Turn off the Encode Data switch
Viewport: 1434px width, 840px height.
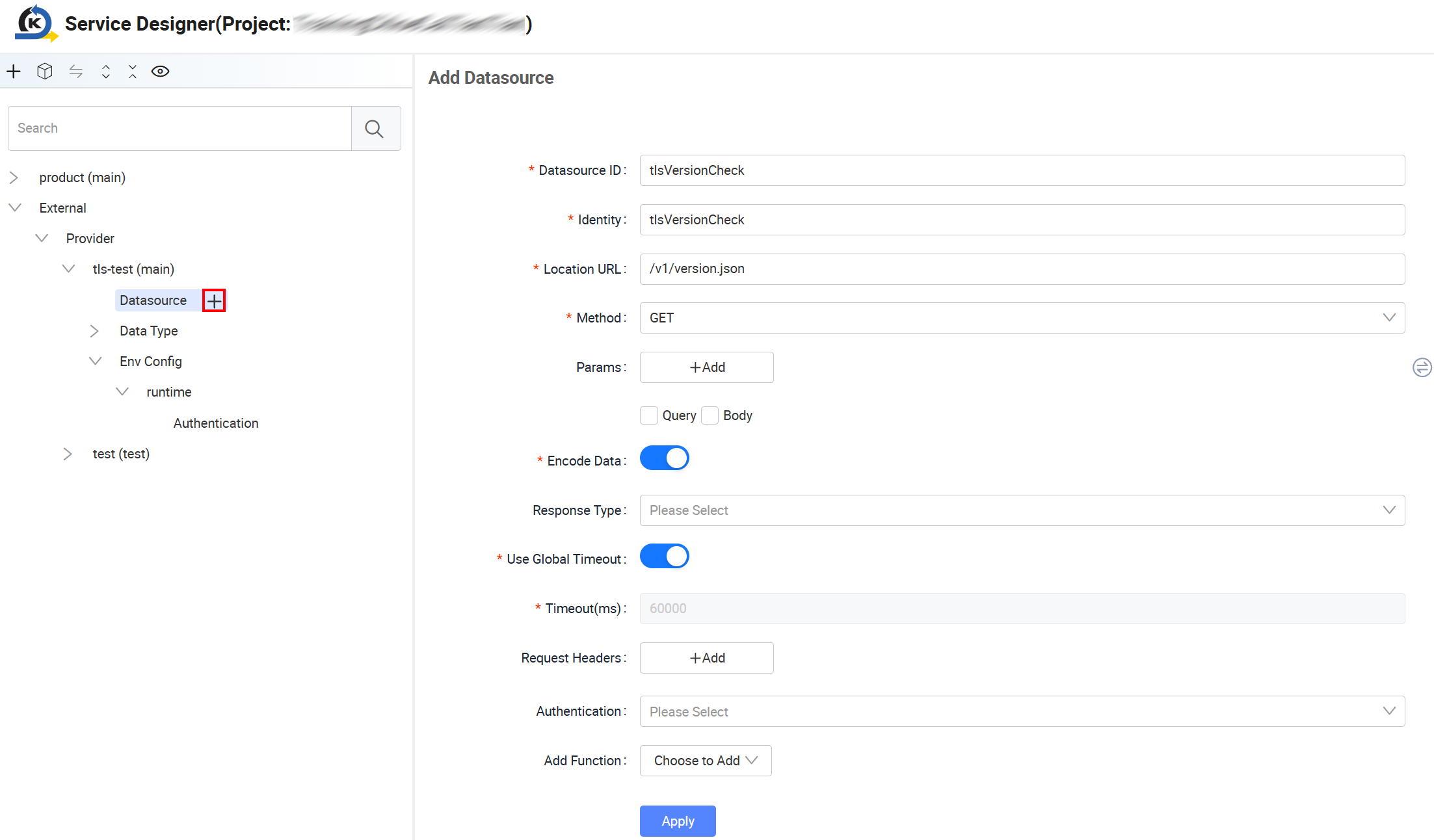(x=664, y=458)
